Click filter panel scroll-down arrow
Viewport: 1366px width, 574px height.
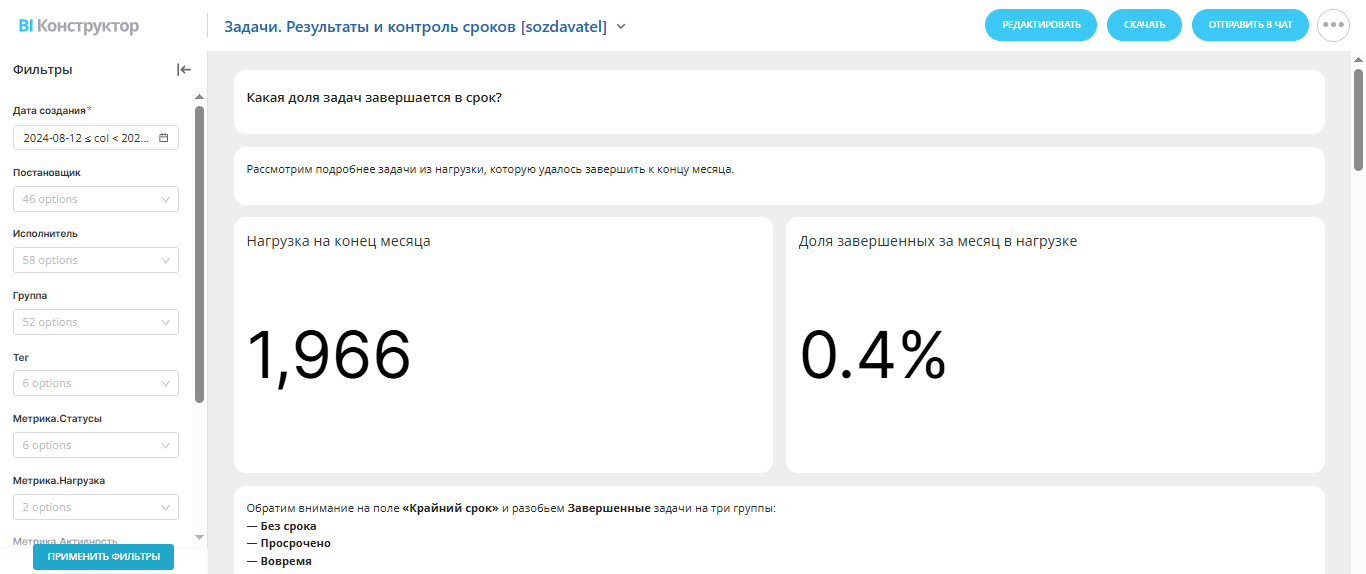(199, 537)
